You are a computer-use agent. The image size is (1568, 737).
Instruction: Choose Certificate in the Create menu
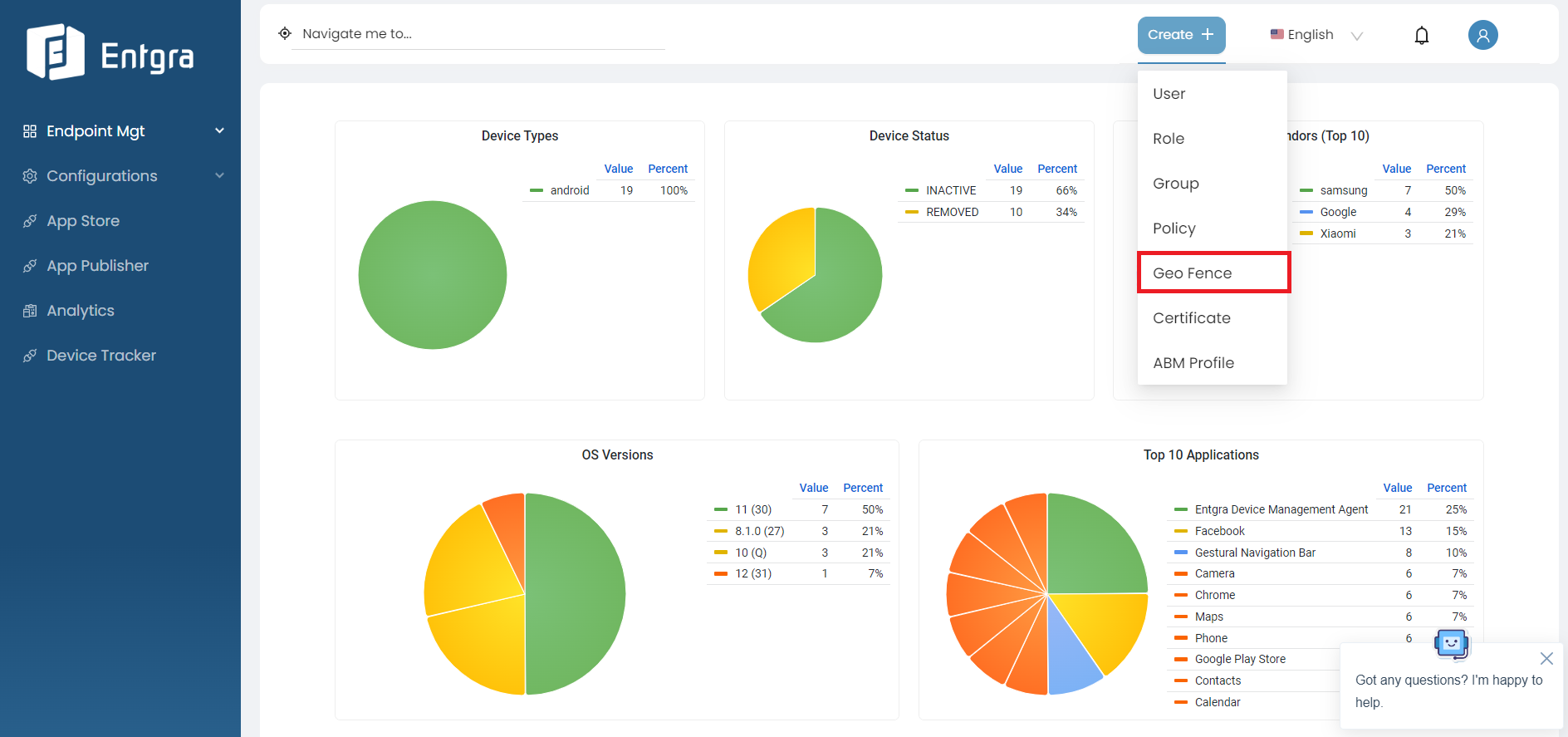(1191, 318)
